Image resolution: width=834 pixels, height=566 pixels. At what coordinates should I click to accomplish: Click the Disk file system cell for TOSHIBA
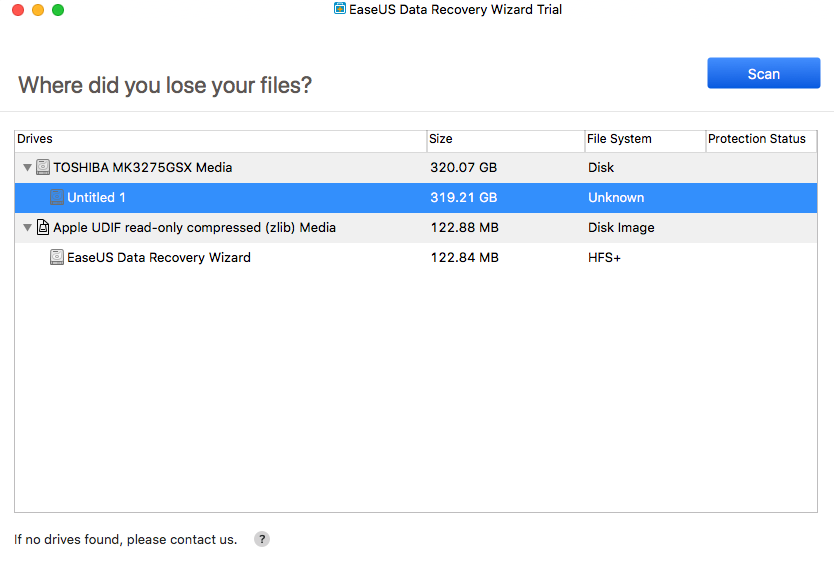(601, 168)
